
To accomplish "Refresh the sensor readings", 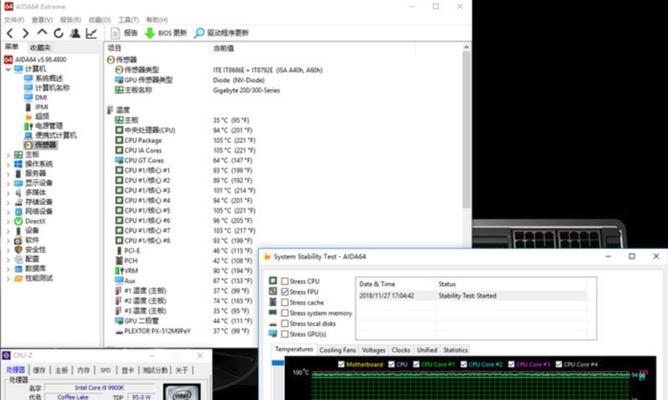I will (x=58, y=33).
